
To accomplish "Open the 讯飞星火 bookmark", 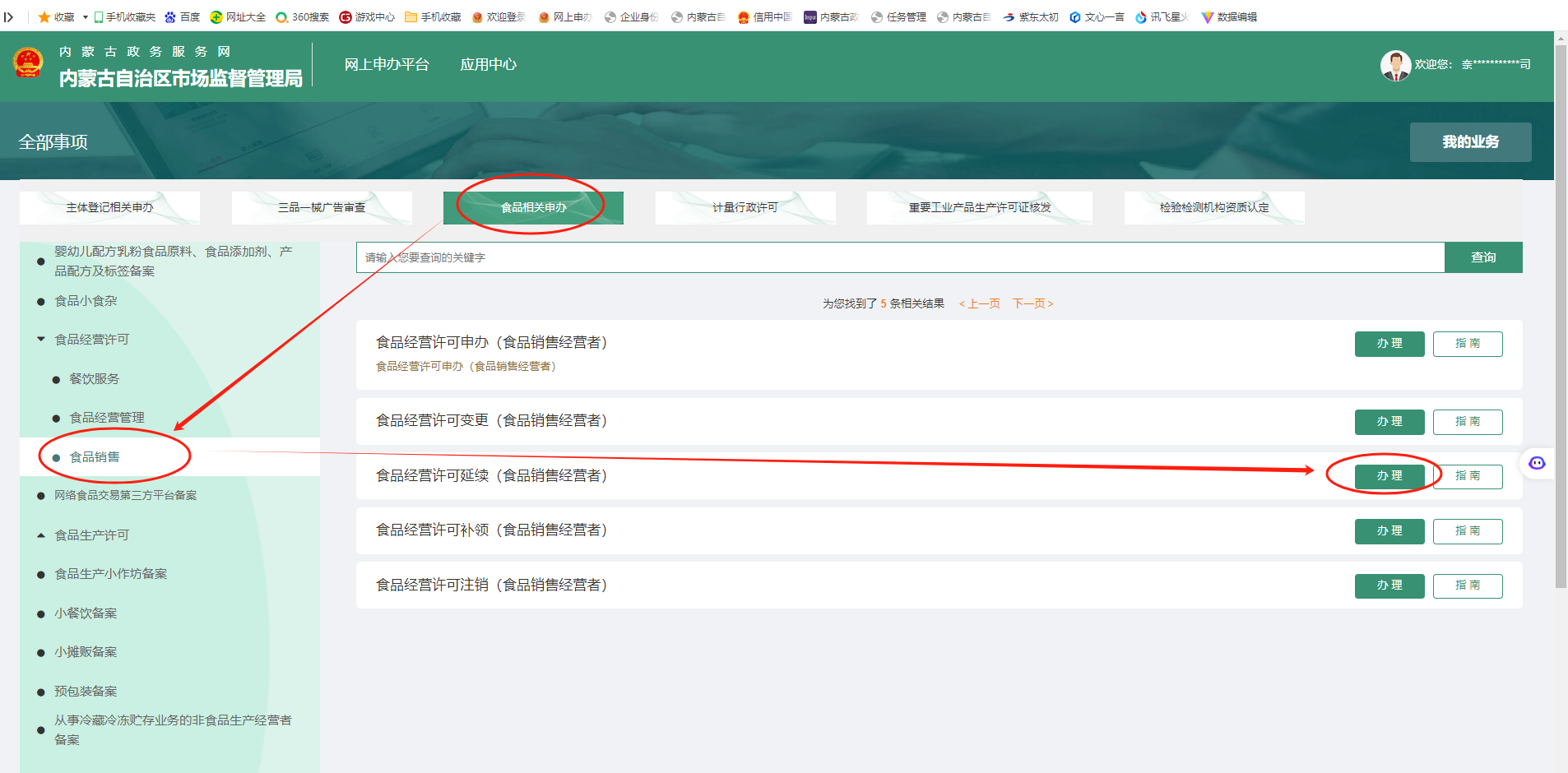I will pos(1161,16).
